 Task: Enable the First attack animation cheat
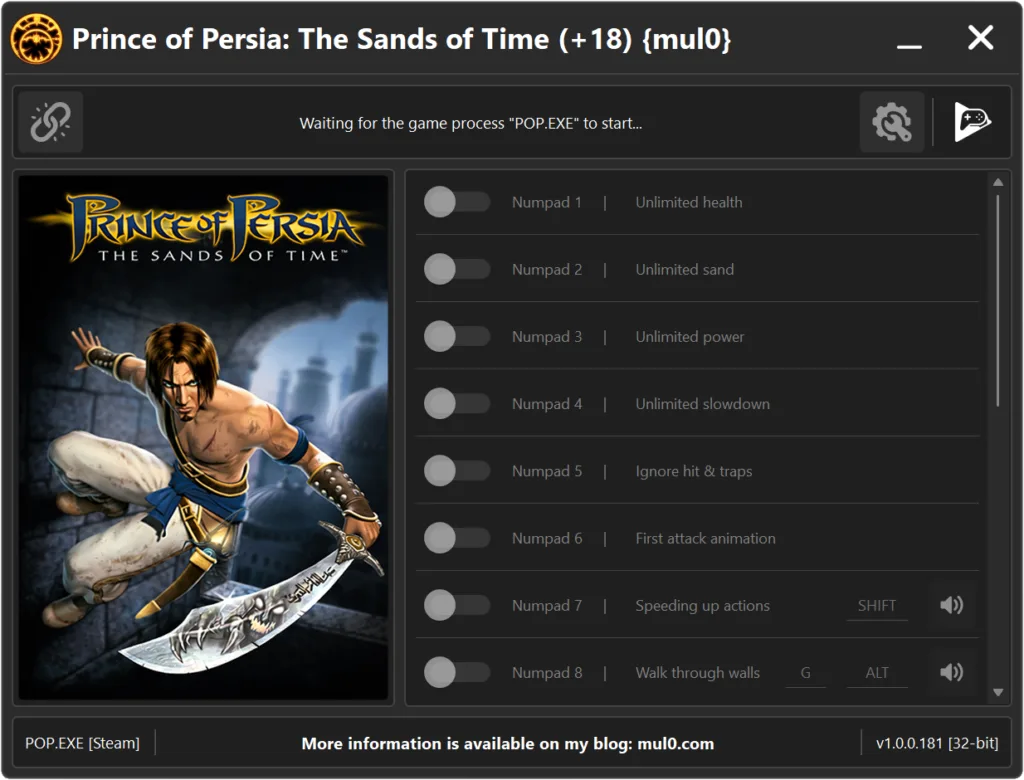[x=457, y=538]
